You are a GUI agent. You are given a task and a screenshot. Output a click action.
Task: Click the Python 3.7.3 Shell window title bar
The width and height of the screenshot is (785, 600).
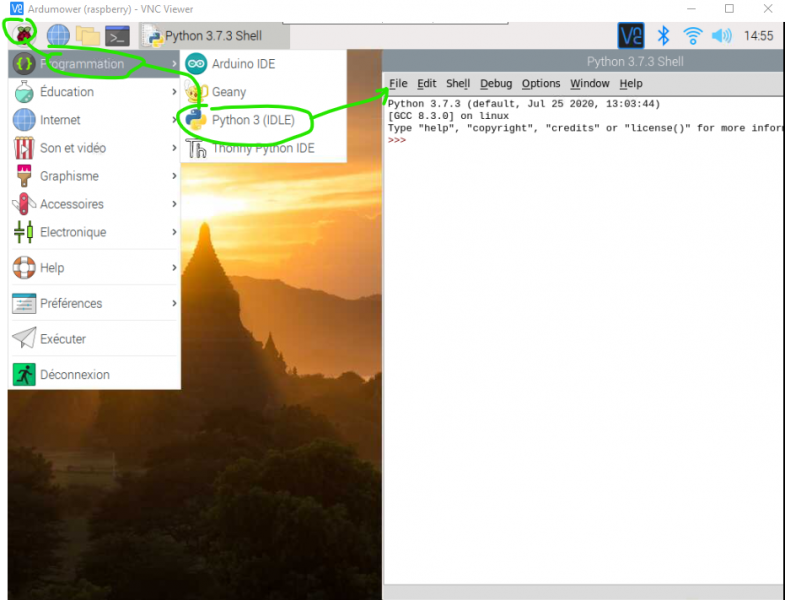point(583,62)
